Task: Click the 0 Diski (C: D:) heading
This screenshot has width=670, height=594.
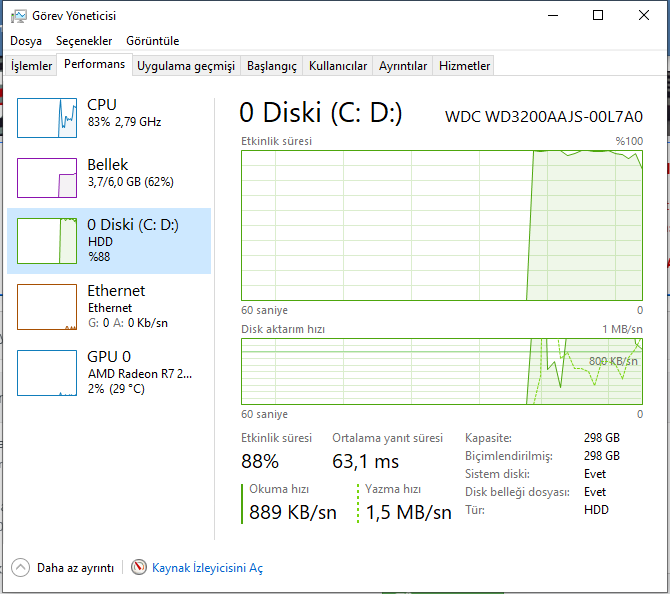Action: (320, 113)
